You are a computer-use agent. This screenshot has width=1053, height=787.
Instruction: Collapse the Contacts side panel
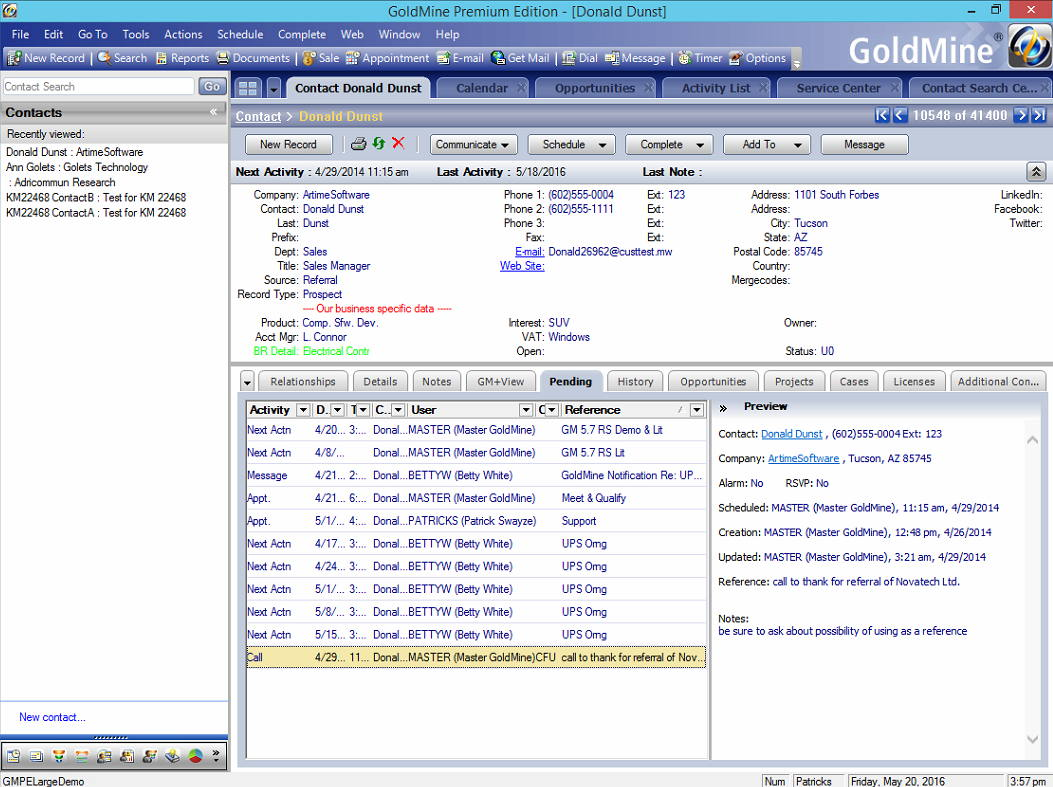213,112
